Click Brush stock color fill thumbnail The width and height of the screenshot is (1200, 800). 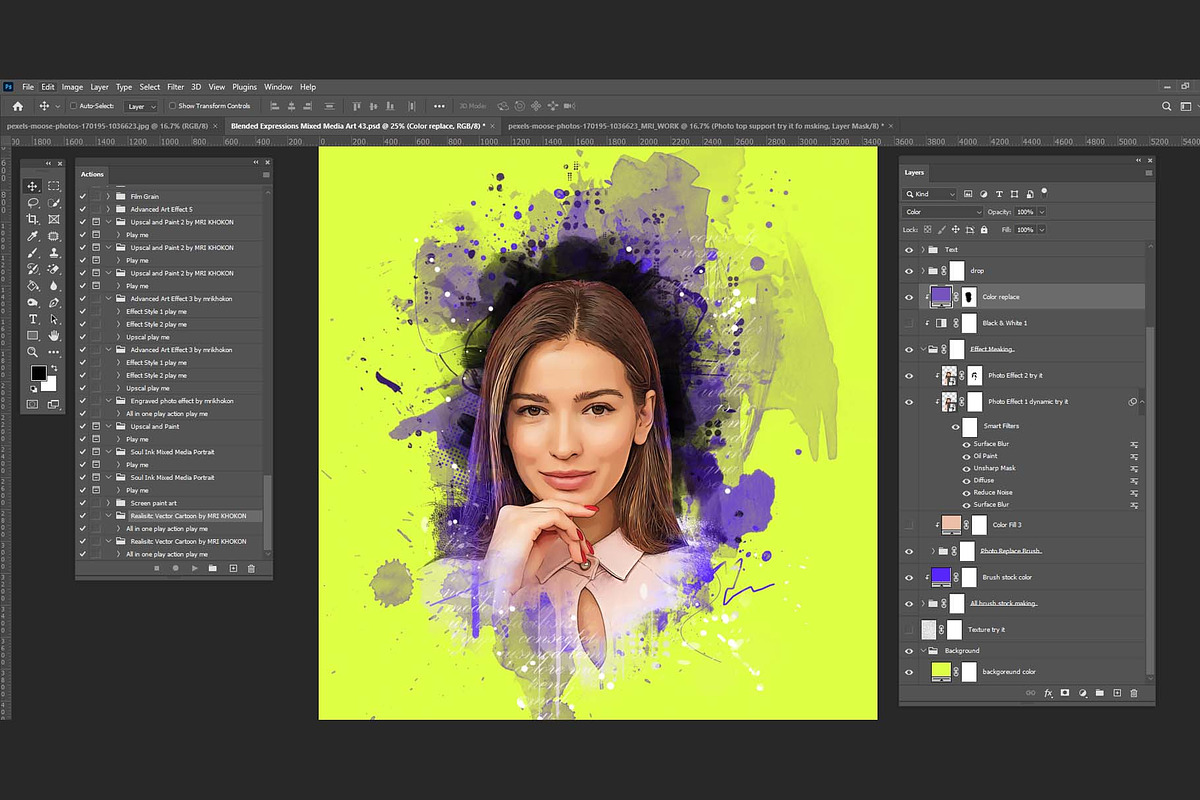pyautogui.click(x=939, y=577)
